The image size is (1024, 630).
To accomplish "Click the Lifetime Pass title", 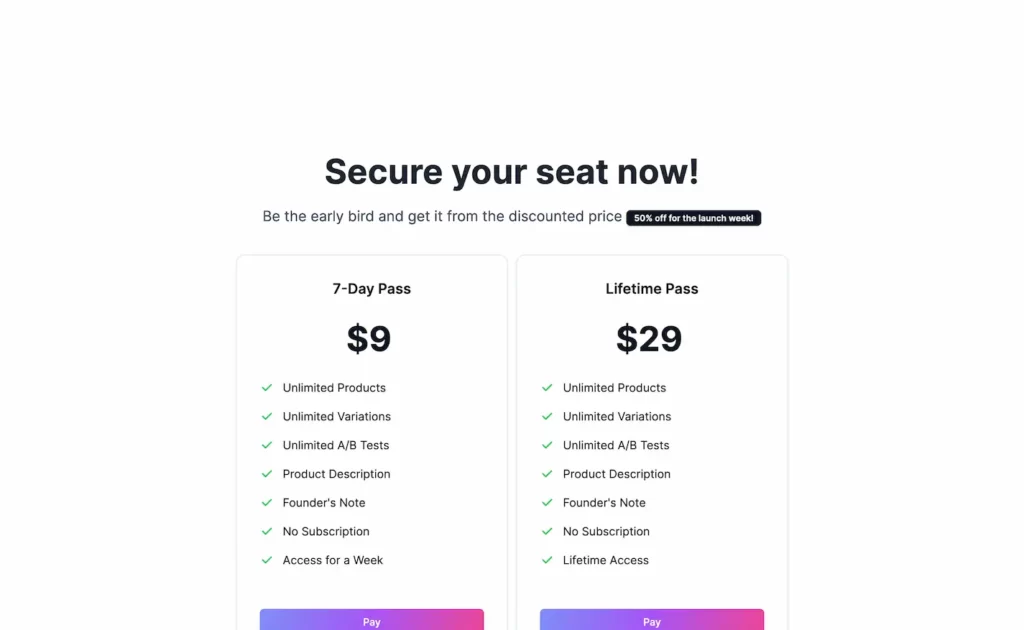I will click(x=651, y=288).
